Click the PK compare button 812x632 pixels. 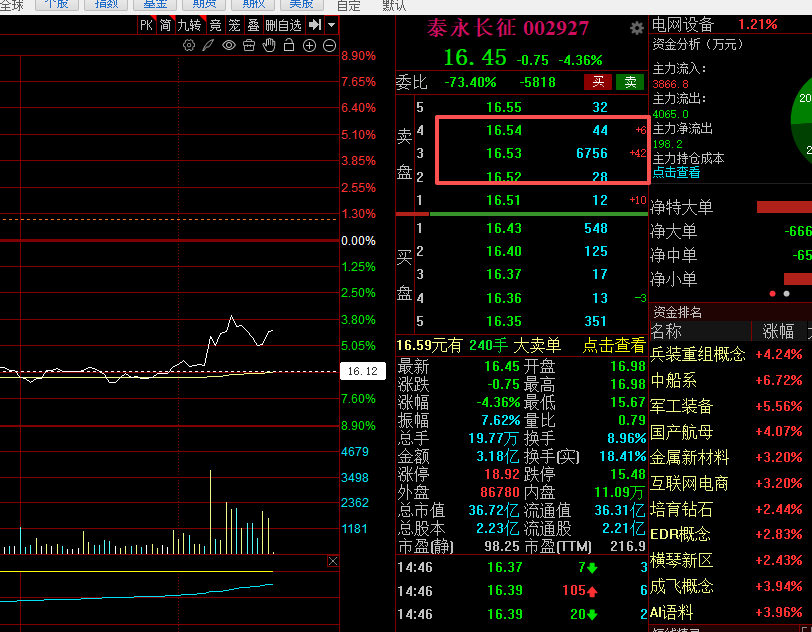click(x=147, y=25)
